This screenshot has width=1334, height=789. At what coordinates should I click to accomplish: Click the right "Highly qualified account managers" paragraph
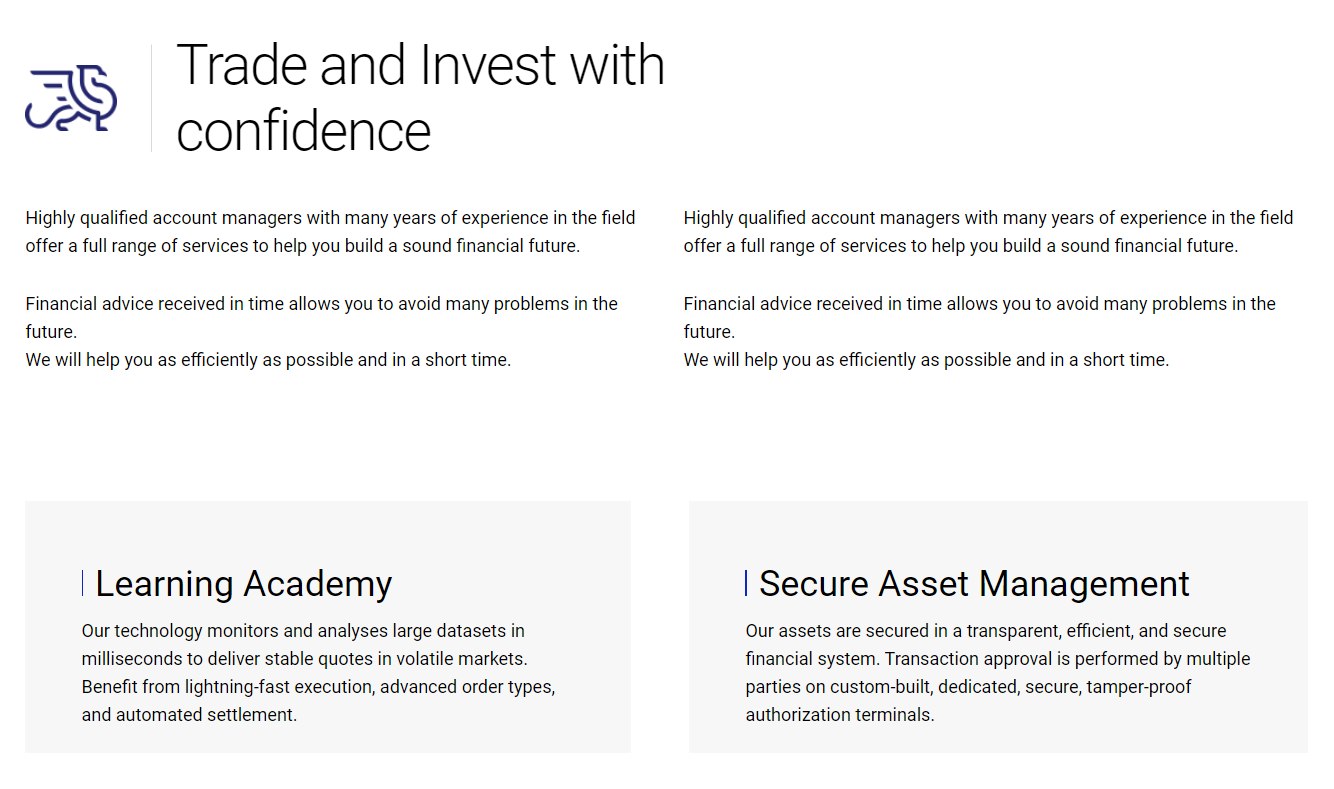point(988,231)
